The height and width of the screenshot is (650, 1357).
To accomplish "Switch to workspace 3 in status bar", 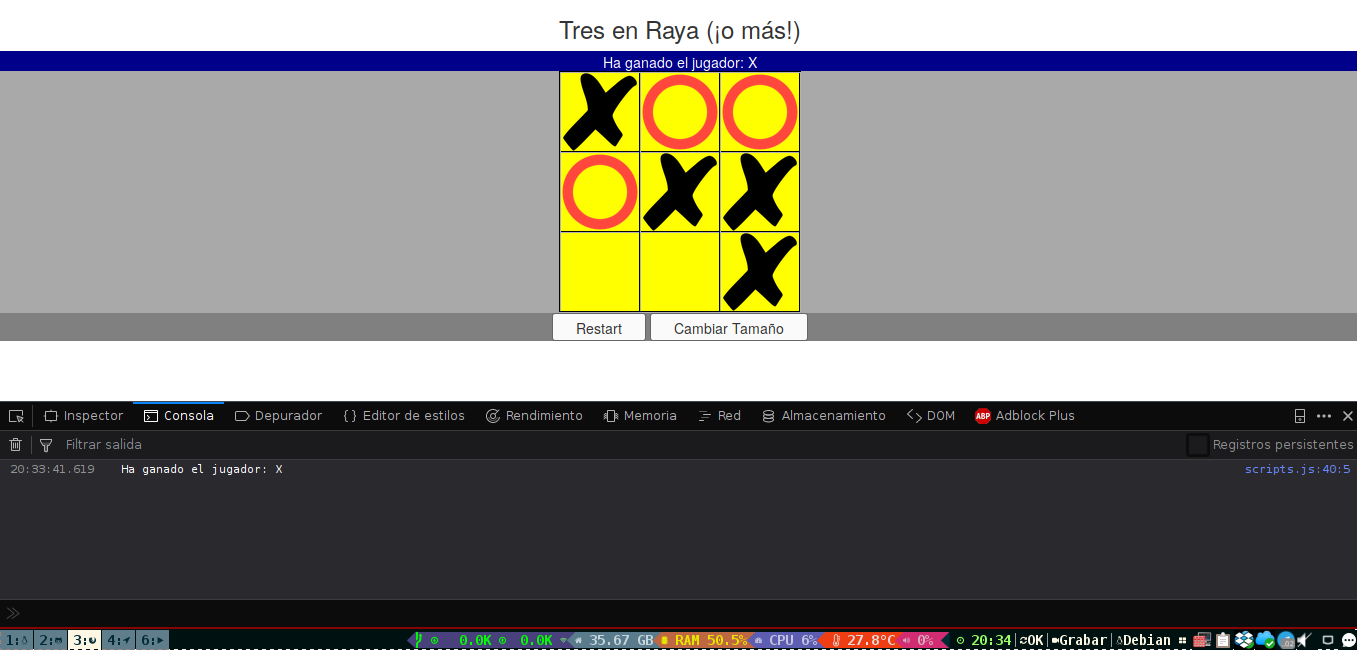I will (x=85, y=640).
